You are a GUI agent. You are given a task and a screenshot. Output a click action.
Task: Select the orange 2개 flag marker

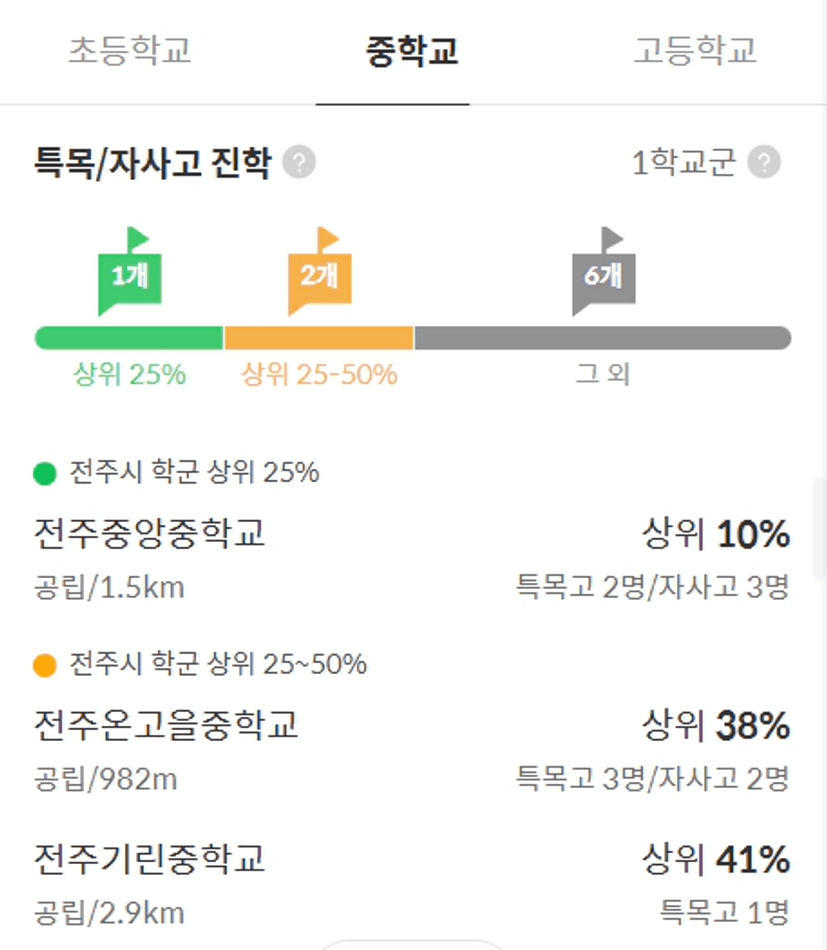coord(320,271)
